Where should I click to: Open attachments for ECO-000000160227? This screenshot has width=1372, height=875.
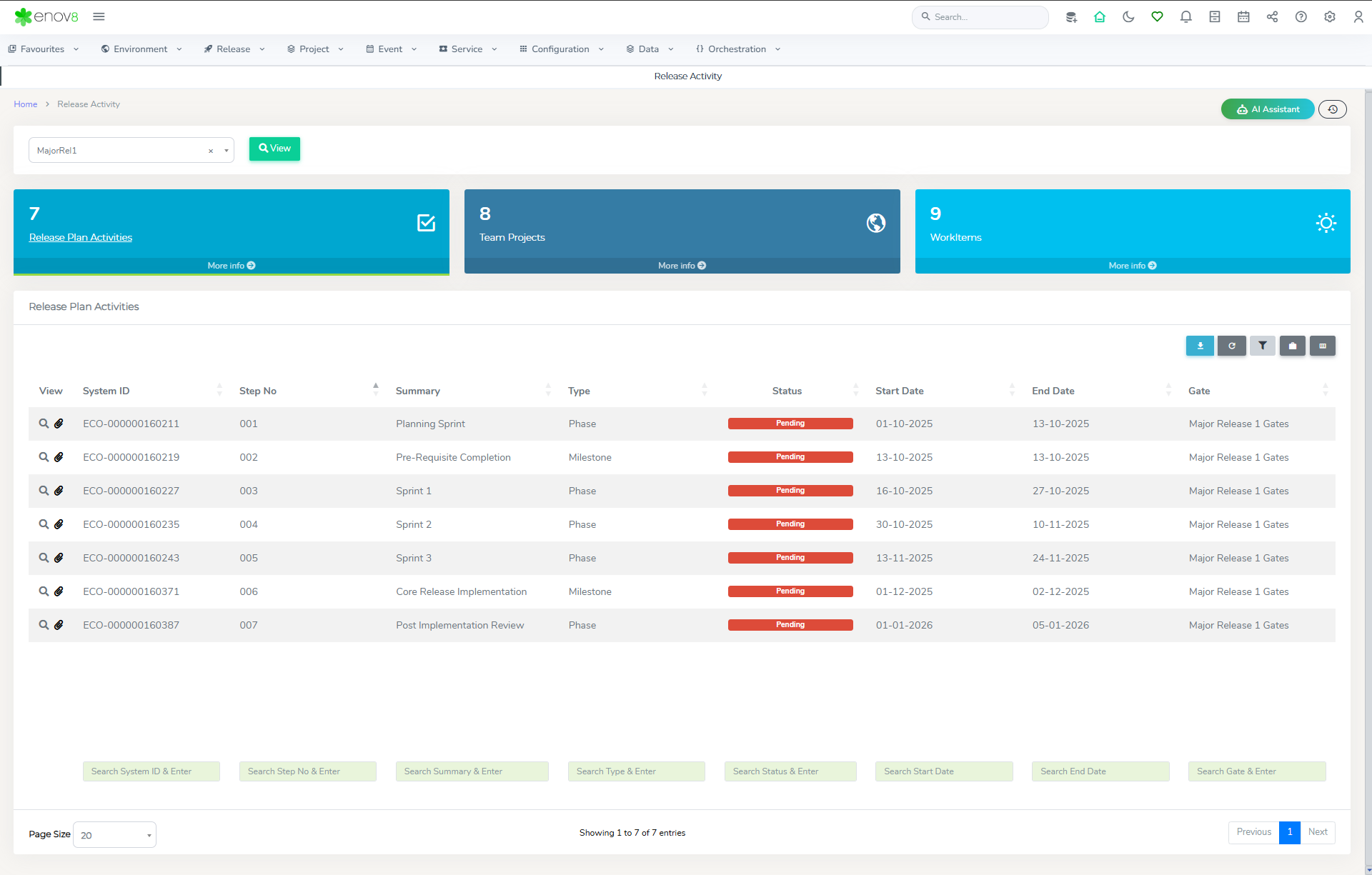59,491
